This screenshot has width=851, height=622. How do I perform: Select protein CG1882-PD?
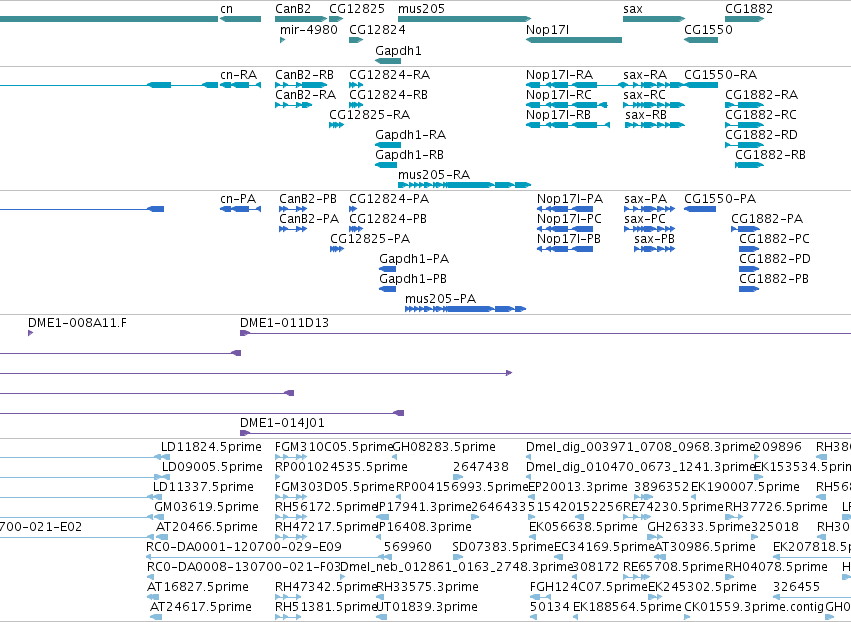pyautogui.click(x=749, y=269)
